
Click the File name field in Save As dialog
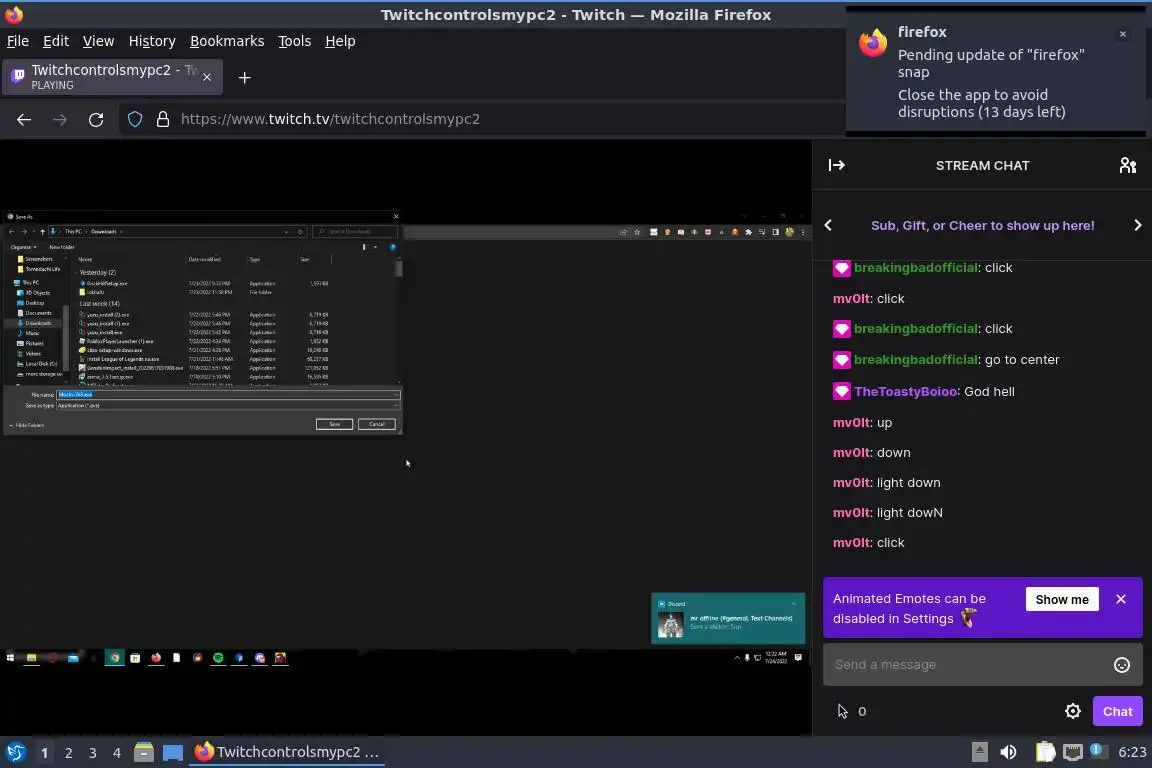[x=228, y=395]
